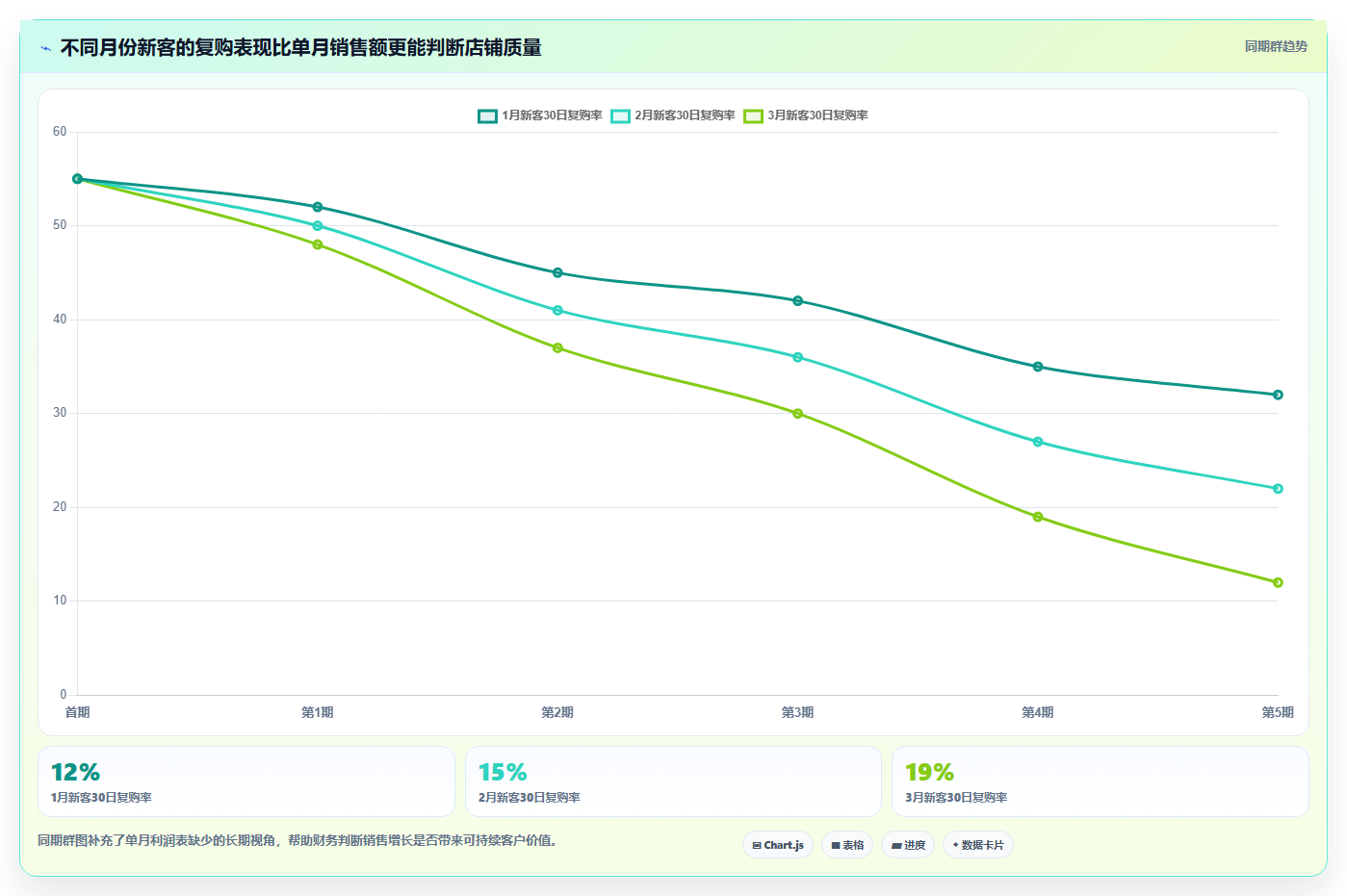Image resolution: width=1347 pixels, height=896 pixels.
Task: Click the 2月新客 data point at 第5期
Action: click(1278, 489)
